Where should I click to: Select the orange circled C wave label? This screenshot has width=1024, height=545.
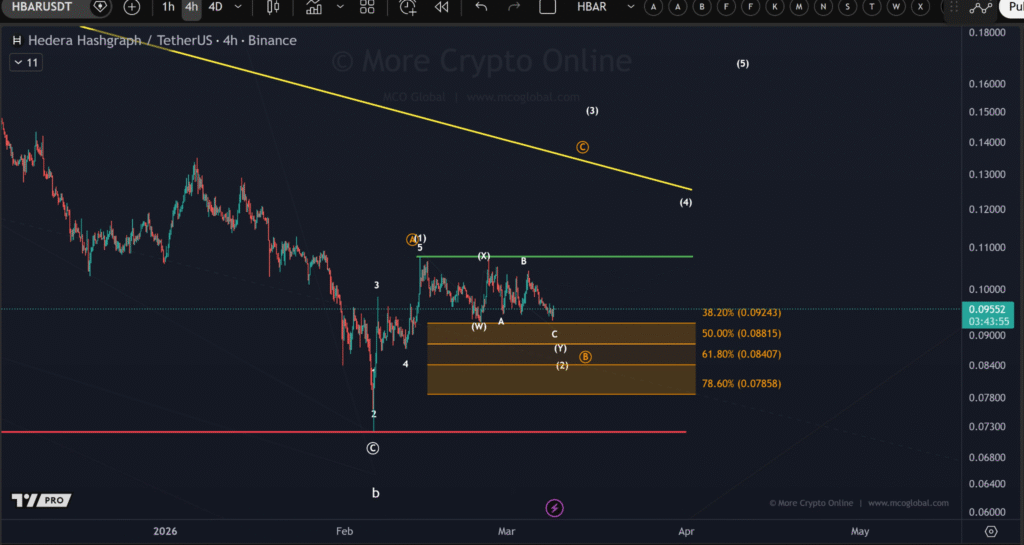tap(583, 148)
